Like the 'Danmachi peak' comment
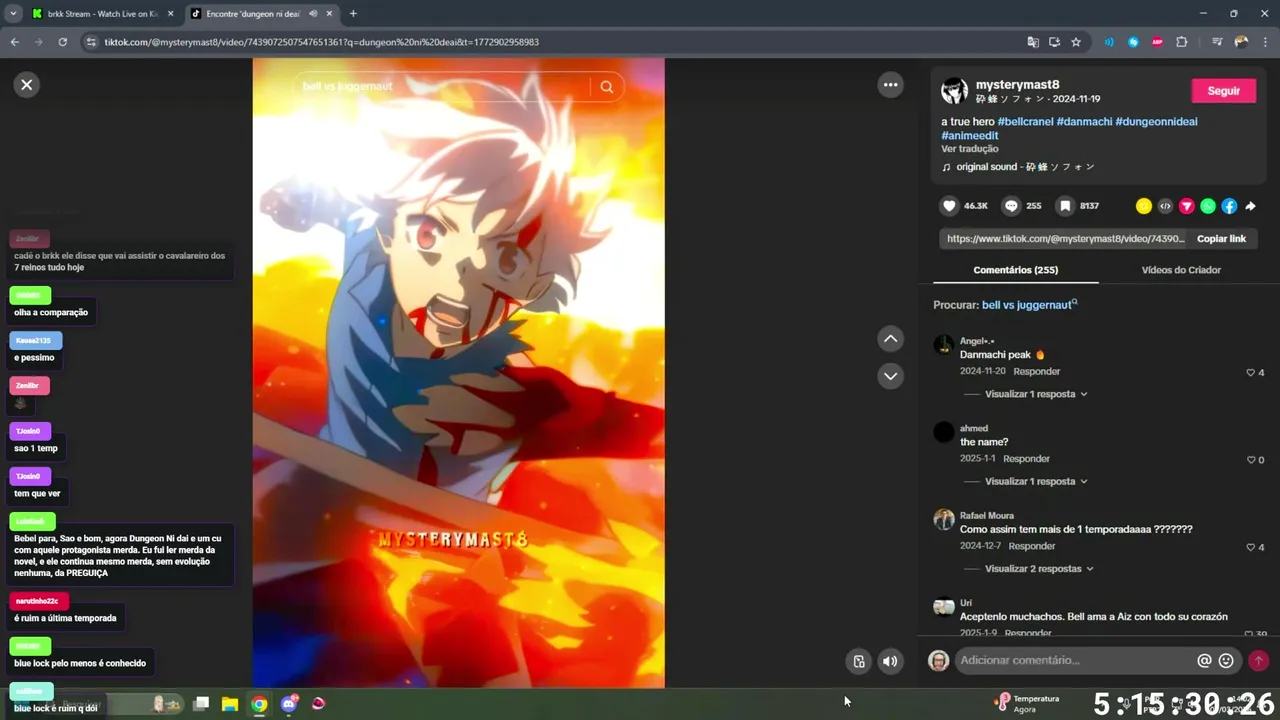Screen dimensions: 1280x720 pyautogui.click(x=1250, y=372)
